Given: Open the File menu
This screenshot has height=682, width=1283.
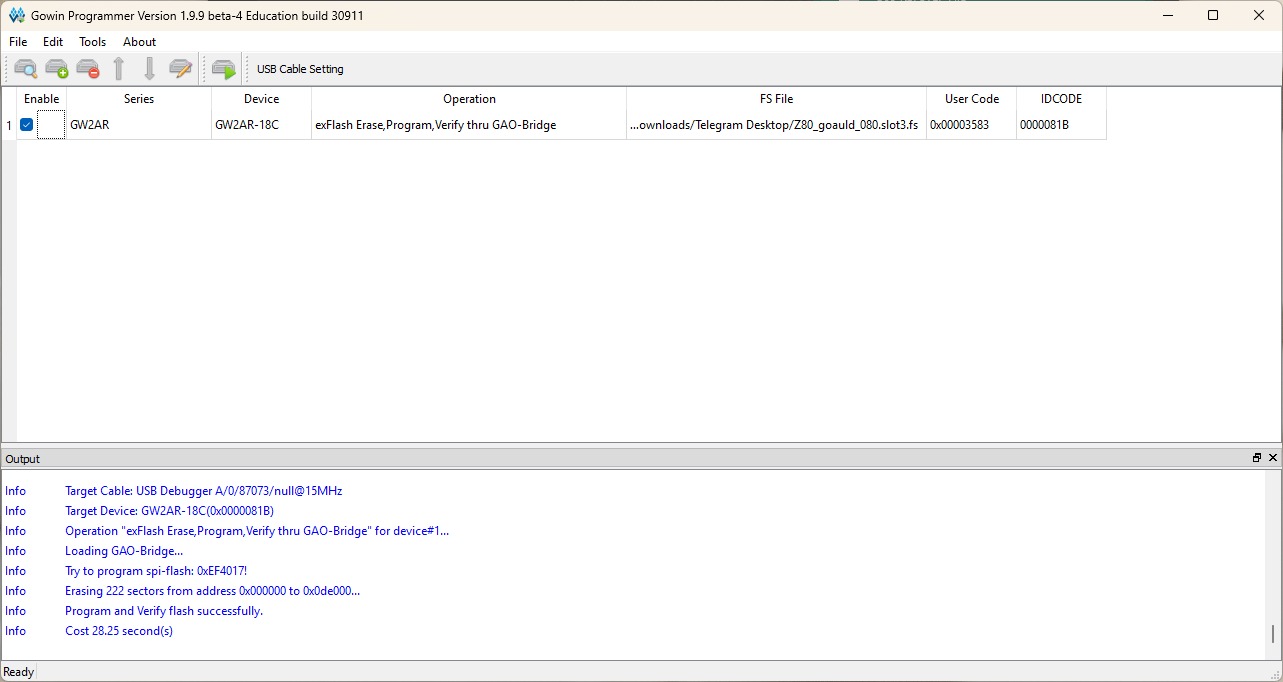Looking at the screenshot, I should click(x=18, y=42).
